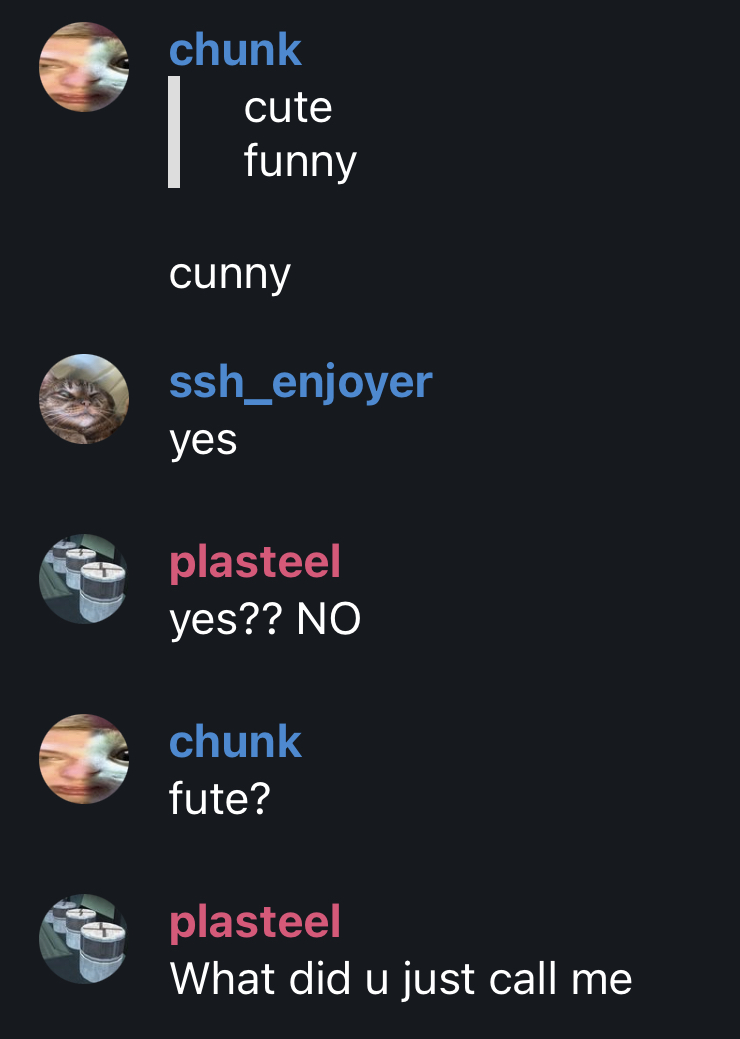Viewport: 740px width, 1039px height.
Task: Click the capitalized 'NO' in plasteel's reply
Action: click(x=329, y=620)
